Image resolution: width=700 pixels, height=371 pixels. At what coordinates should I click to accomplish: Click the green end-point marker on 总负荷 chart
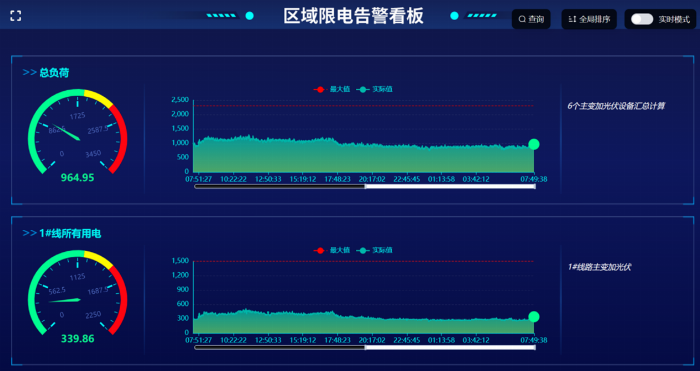coord(533,144)
